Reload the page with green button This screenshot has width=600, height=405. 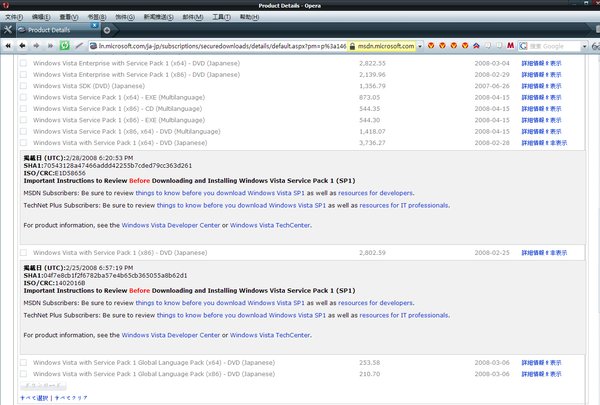(64, 46)
